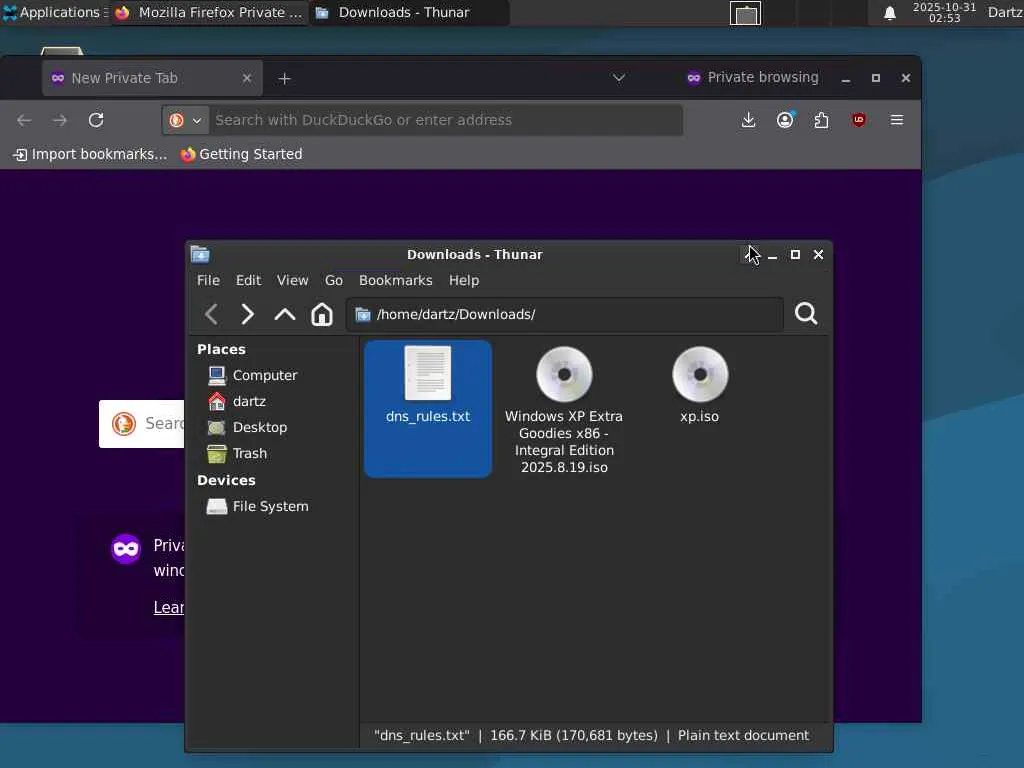This screenshot has height=768, width=1024.
Task: Click Firefox forward arrow
Action: (x=59, y=120)
